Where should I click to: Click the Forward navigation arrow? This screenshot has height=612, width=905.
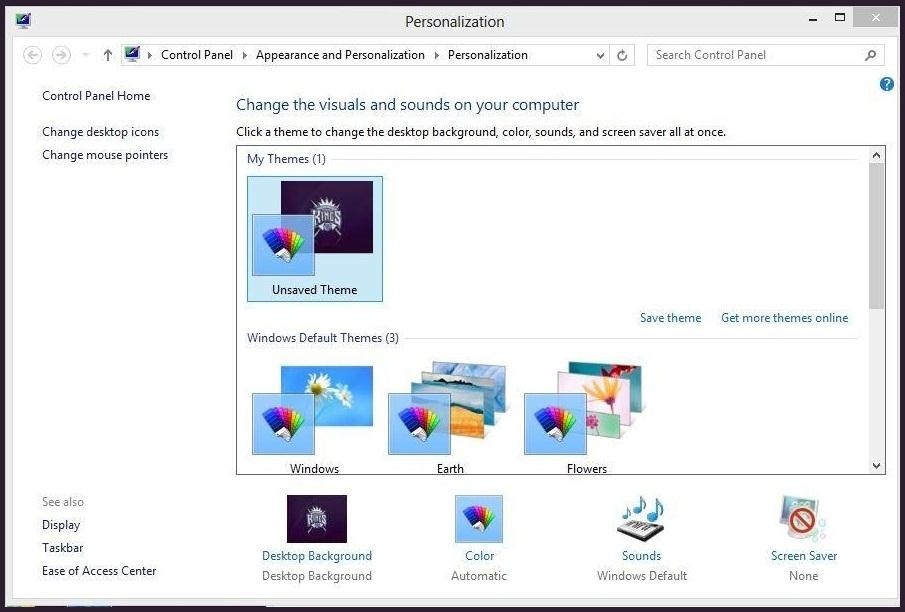[61, 55]
